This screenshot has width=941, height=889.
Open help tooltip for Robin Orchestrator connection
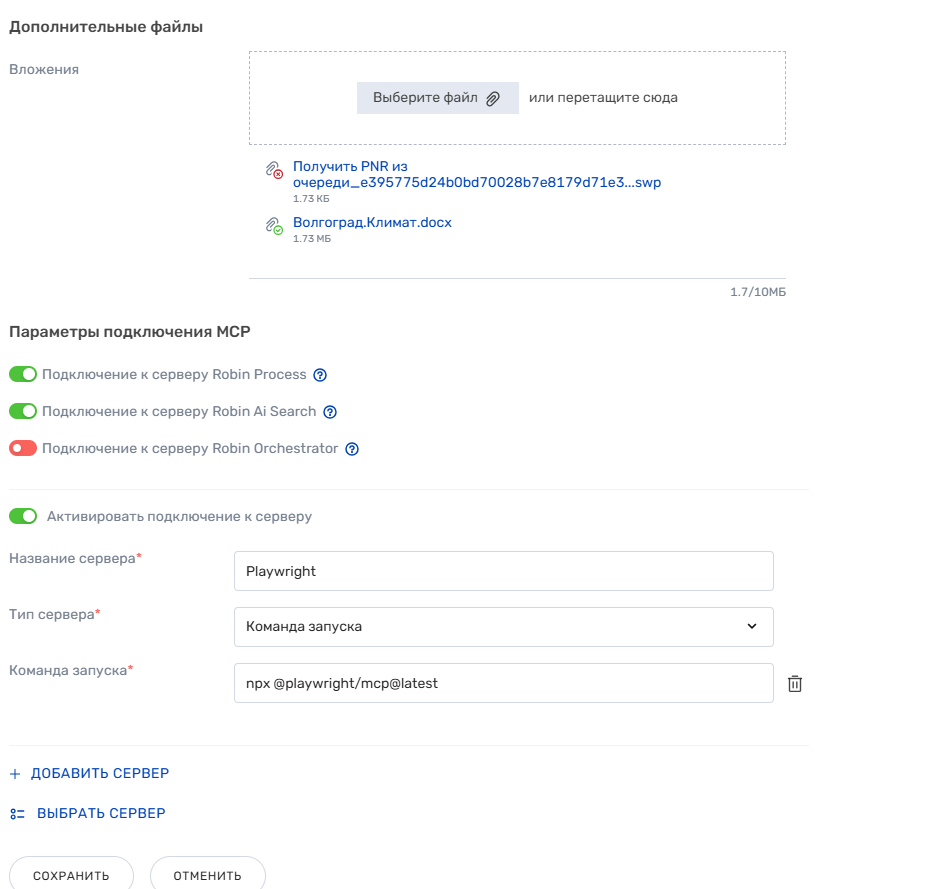pos(352,449)
